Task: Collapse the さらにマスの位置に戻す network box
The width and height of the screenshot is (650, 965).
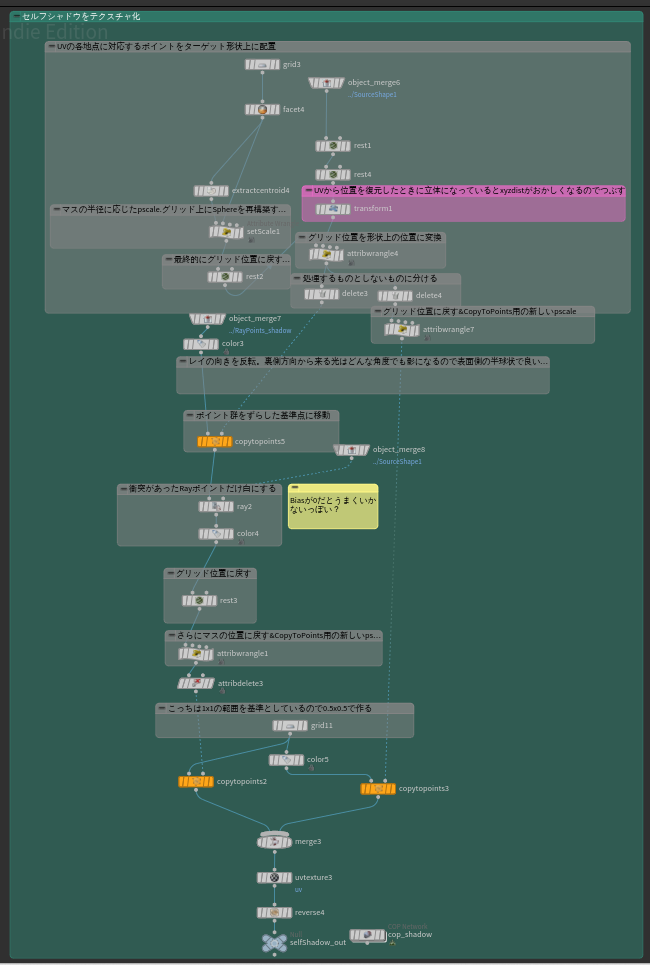Action: point(171,635)
